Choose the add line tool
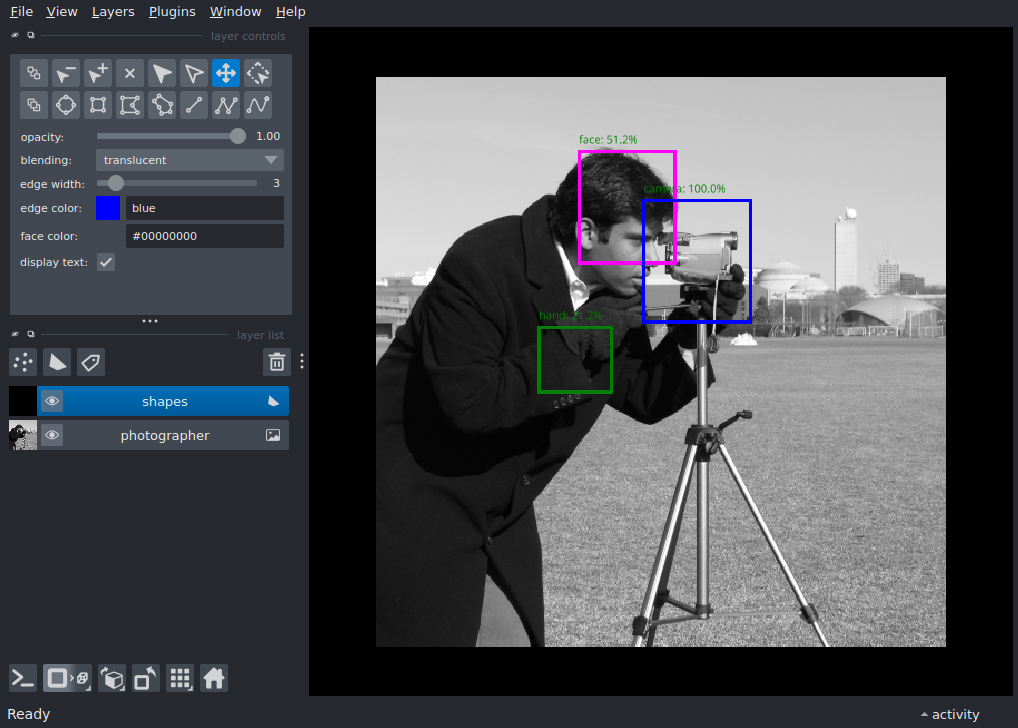 pyautogui.click(x=194, y=105)
